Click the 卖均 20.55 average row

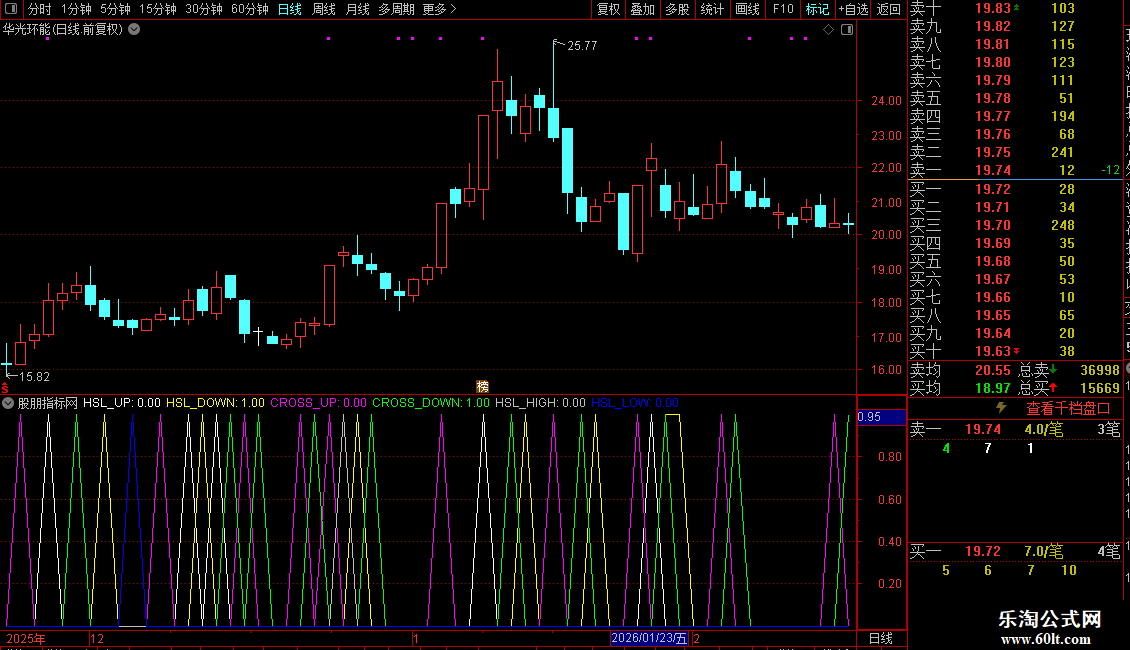click(x=960, y=370)
